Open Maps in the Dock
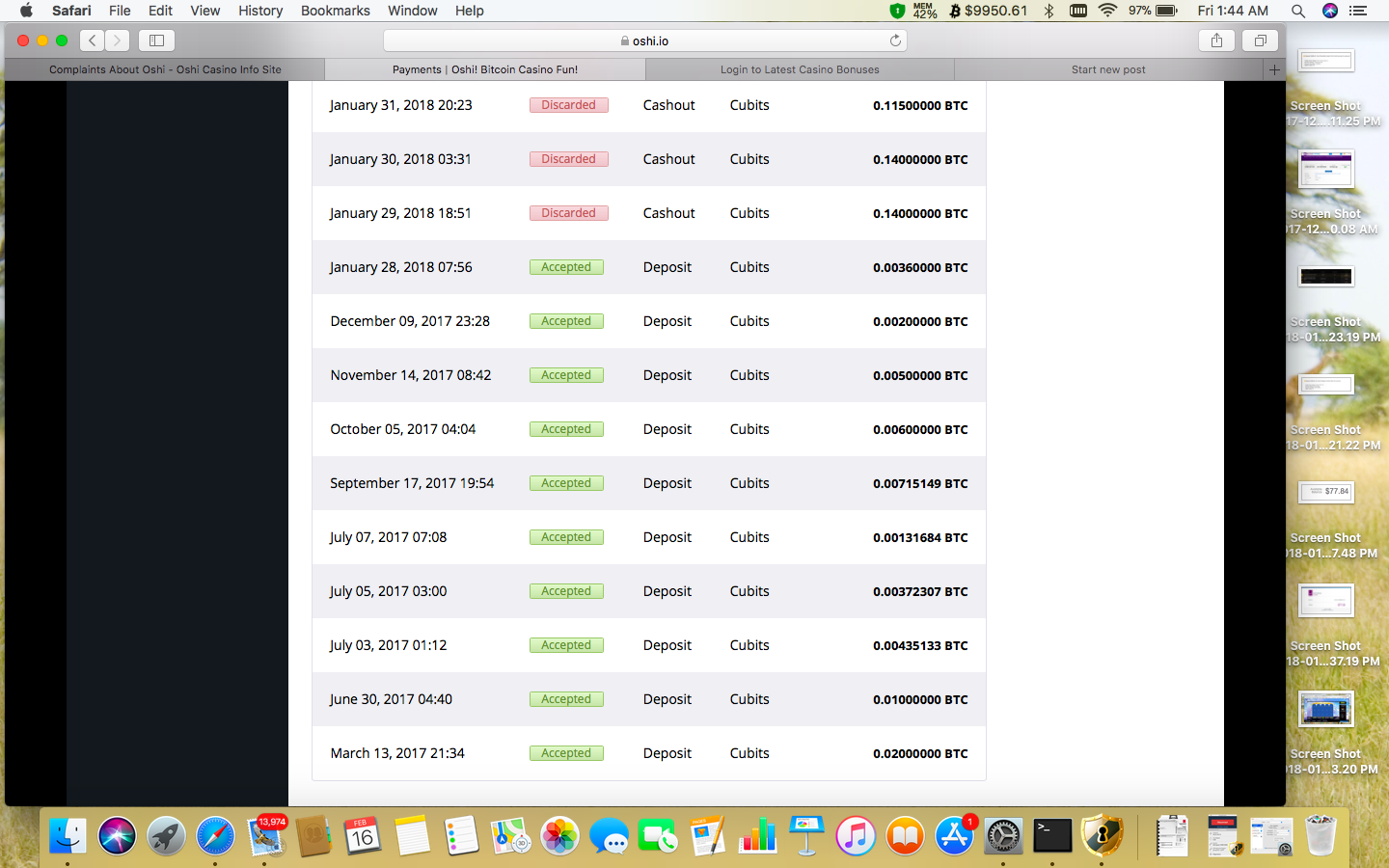This screenshot has height=868, width=1389. [x=510, y=835]
